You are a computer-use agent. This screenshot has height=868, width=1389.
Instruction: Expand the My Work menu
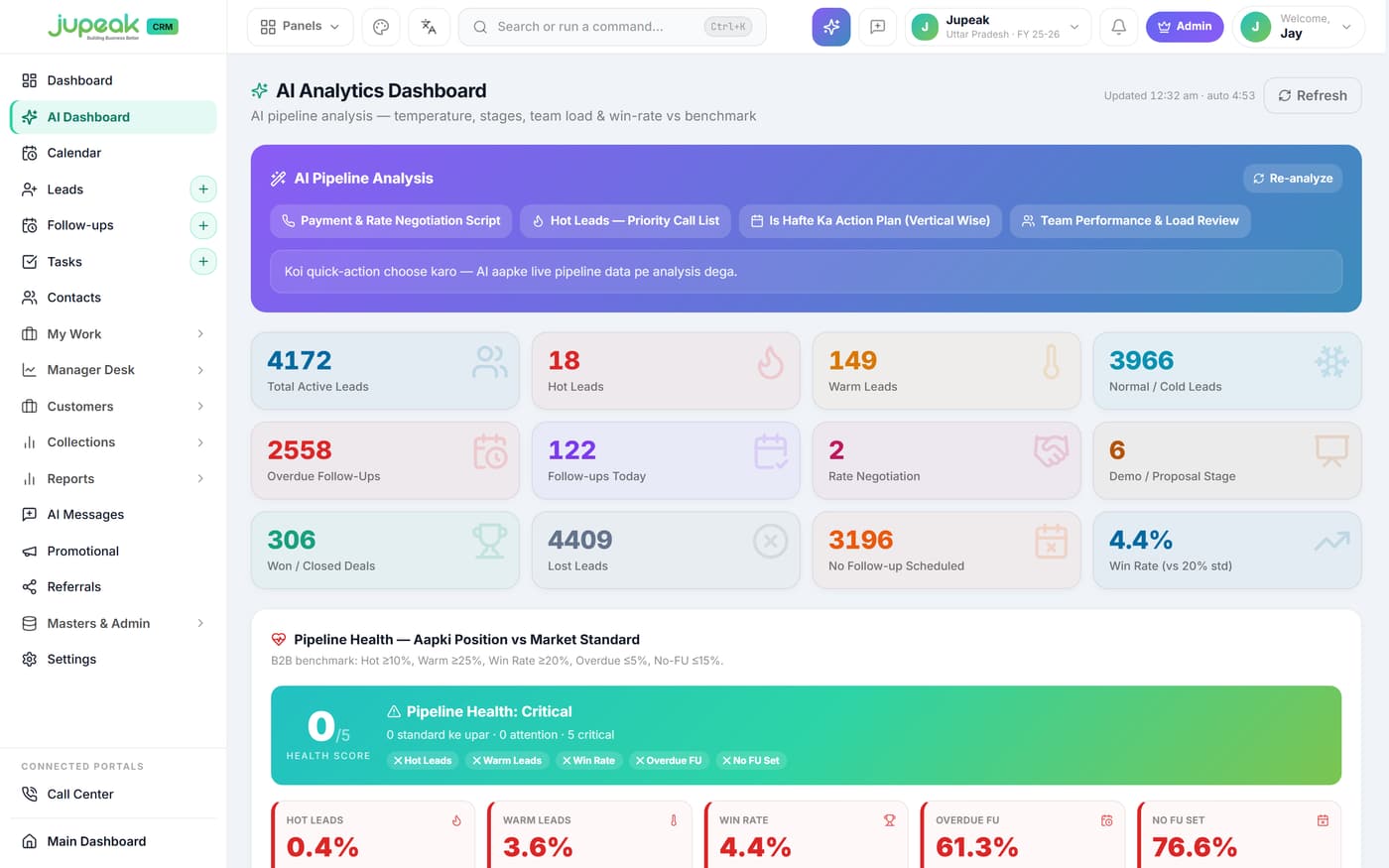pos(113,333)
